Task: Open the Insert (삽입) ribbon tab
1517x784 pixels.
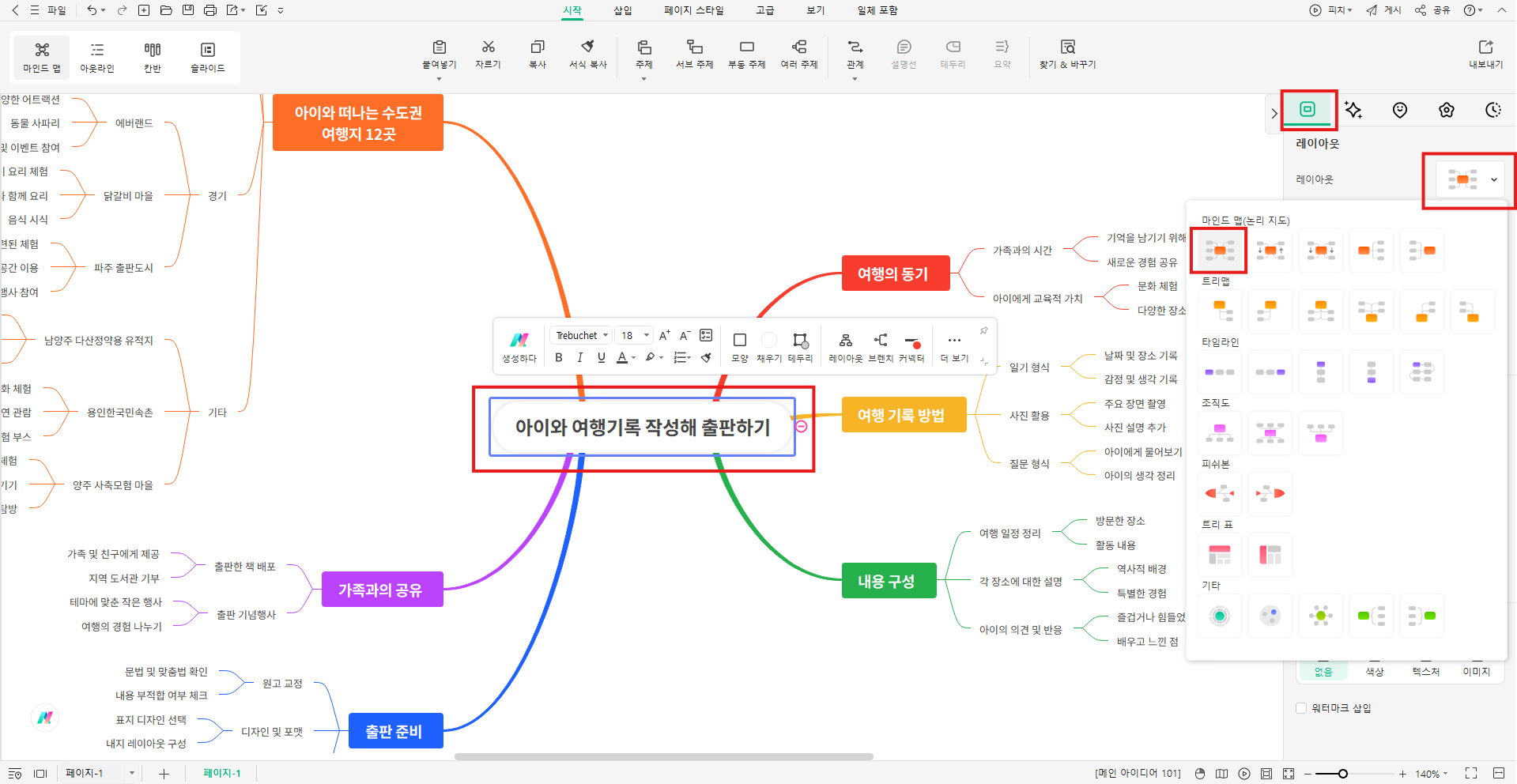Action: (623, 10)
